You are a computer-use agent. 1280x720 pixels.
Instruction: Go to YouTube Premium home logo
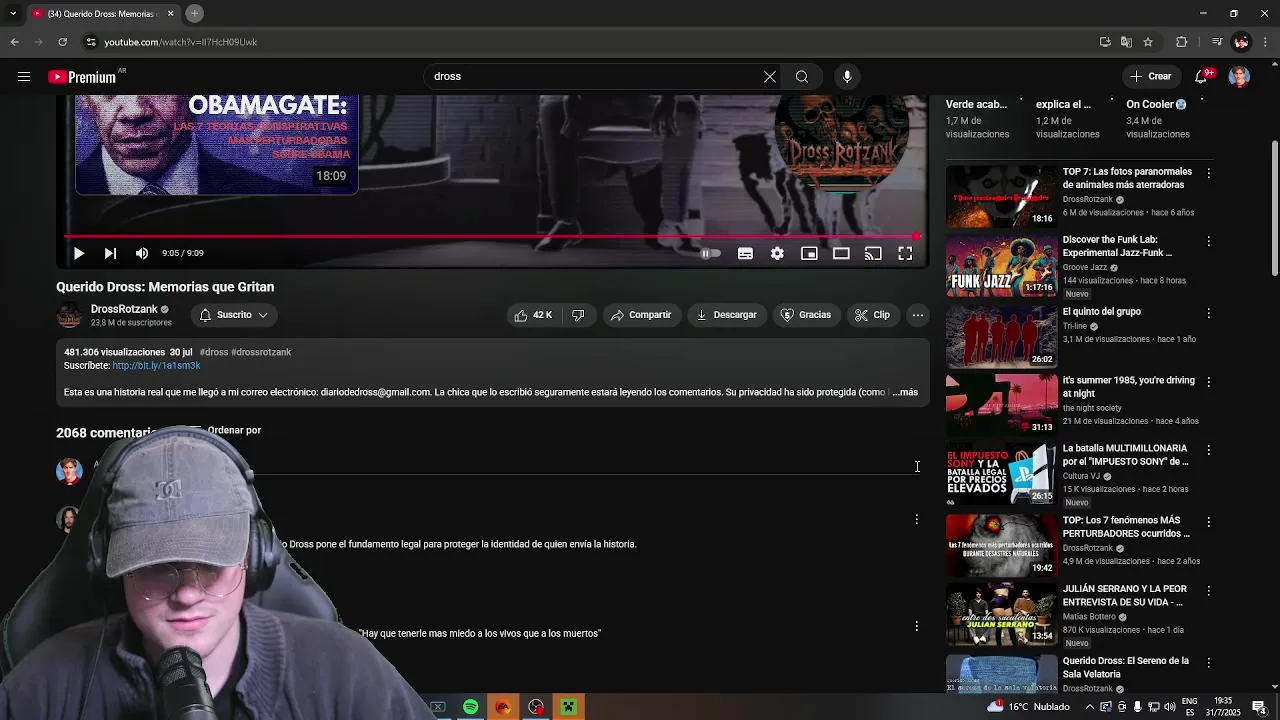point(82,77)
